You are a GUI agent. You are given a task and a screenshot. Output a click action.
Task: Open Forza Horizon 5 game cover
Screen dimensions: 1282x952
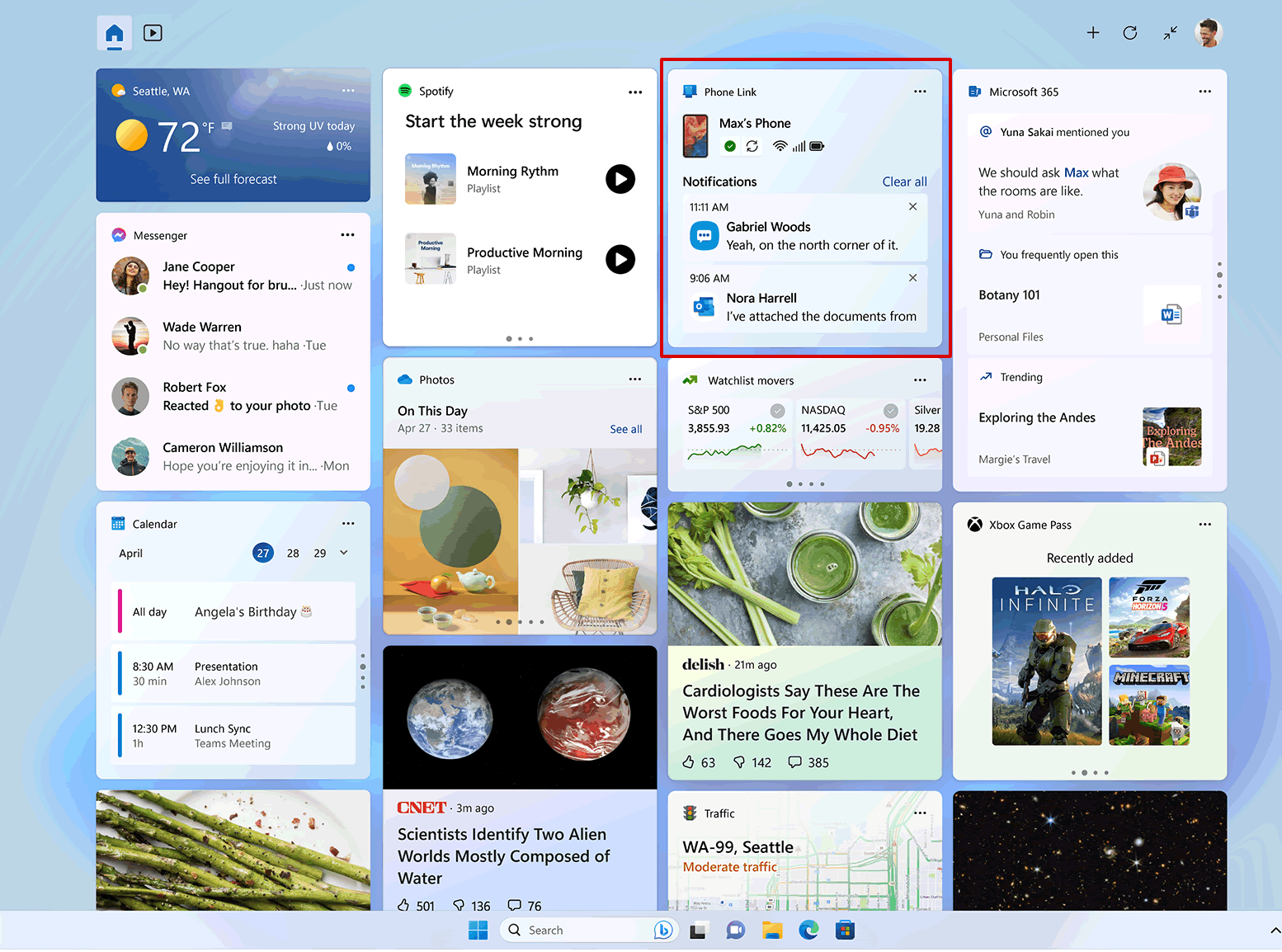click(1149, 618)
